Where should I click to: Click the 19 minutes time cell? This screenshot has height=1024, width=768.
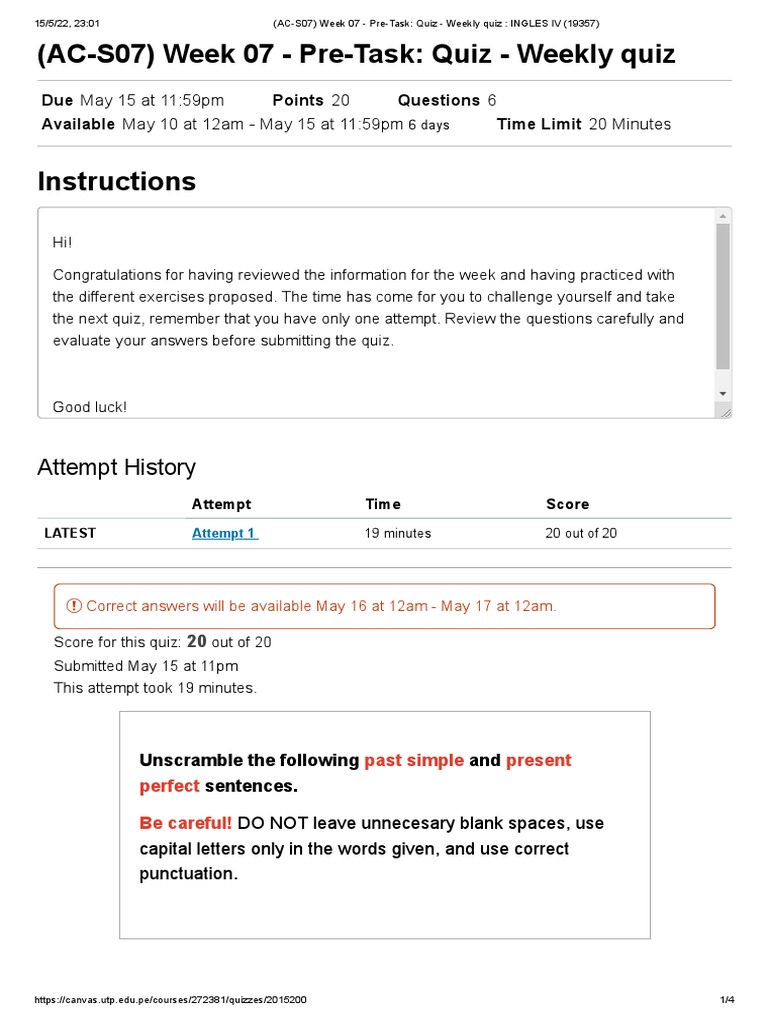click(x=398, y=533)
